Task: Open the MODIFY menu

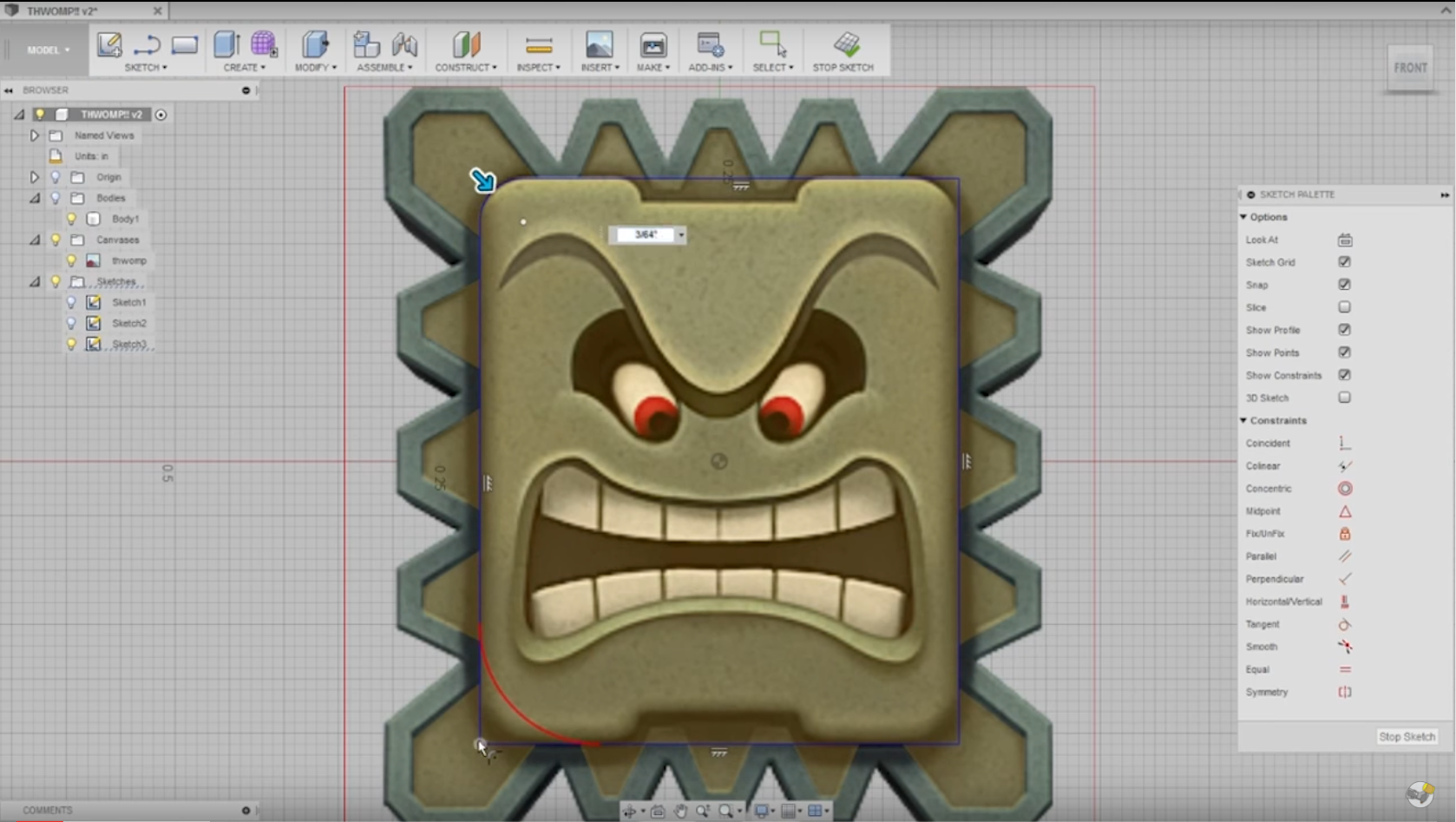Action: pos(316,68)
